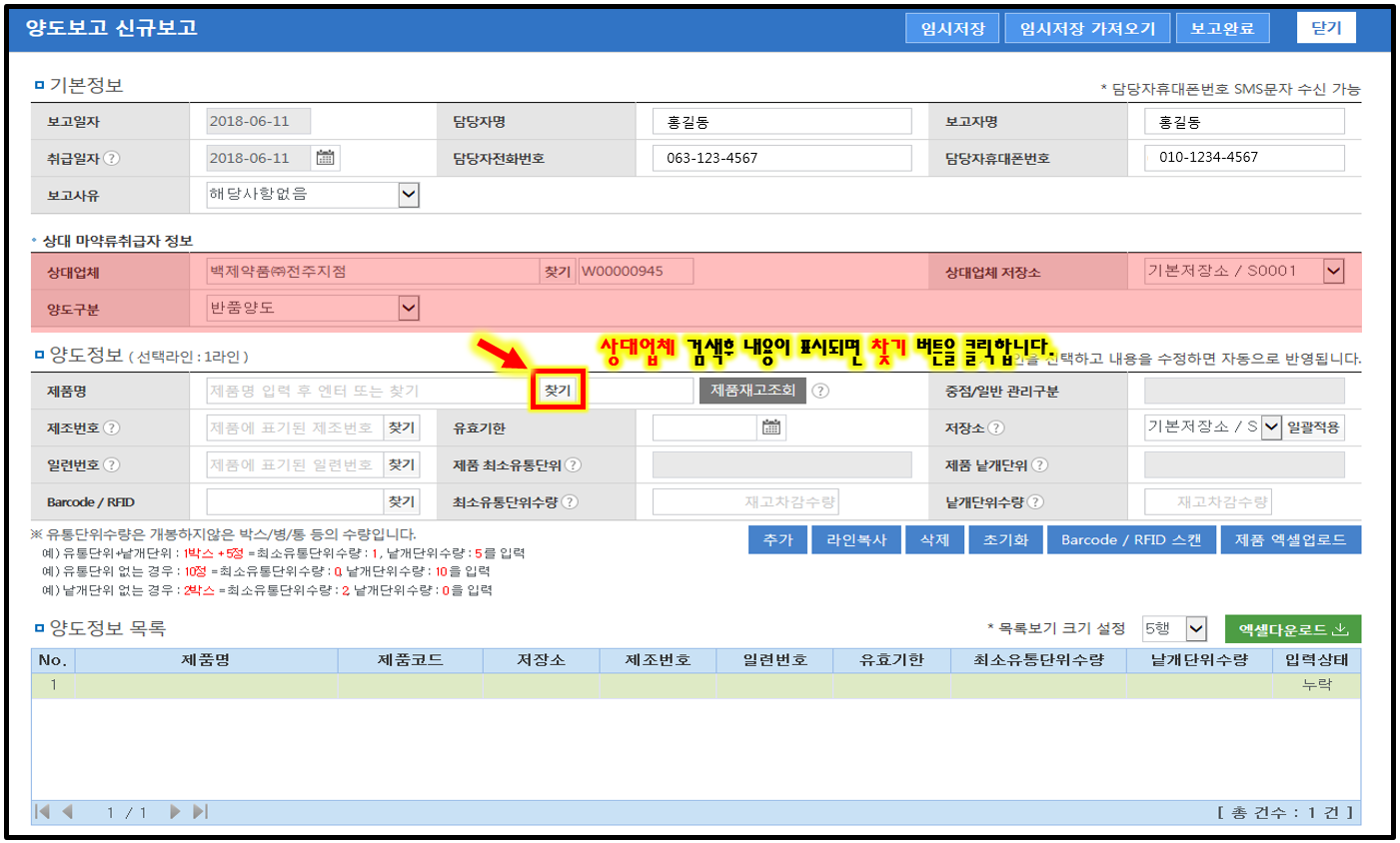Screen dimensions: 1400x843
Task: Open calendar icon next to 유효기한
Action: (x=770, y=427)
